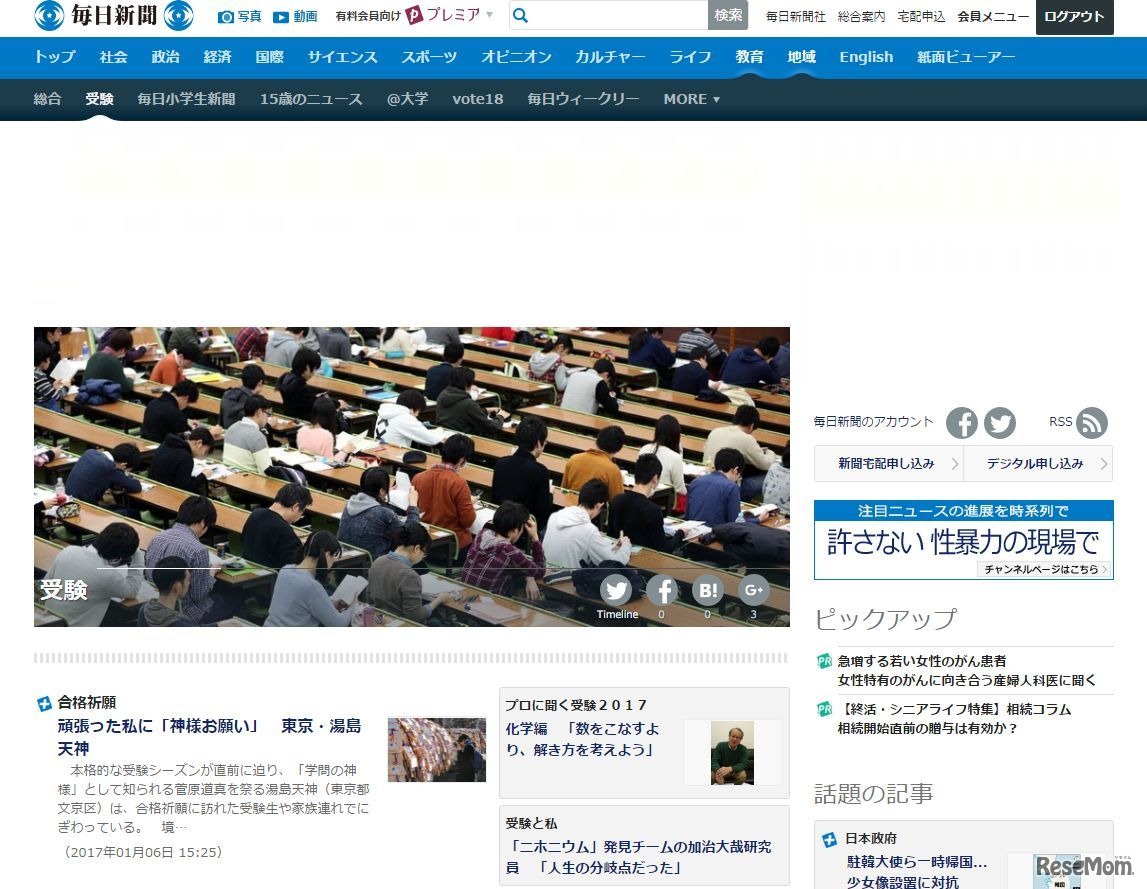This screenshot has height=889, width=1147.
Task: Open the チャンネルページはこちら link
Action: pos(1043,568)
